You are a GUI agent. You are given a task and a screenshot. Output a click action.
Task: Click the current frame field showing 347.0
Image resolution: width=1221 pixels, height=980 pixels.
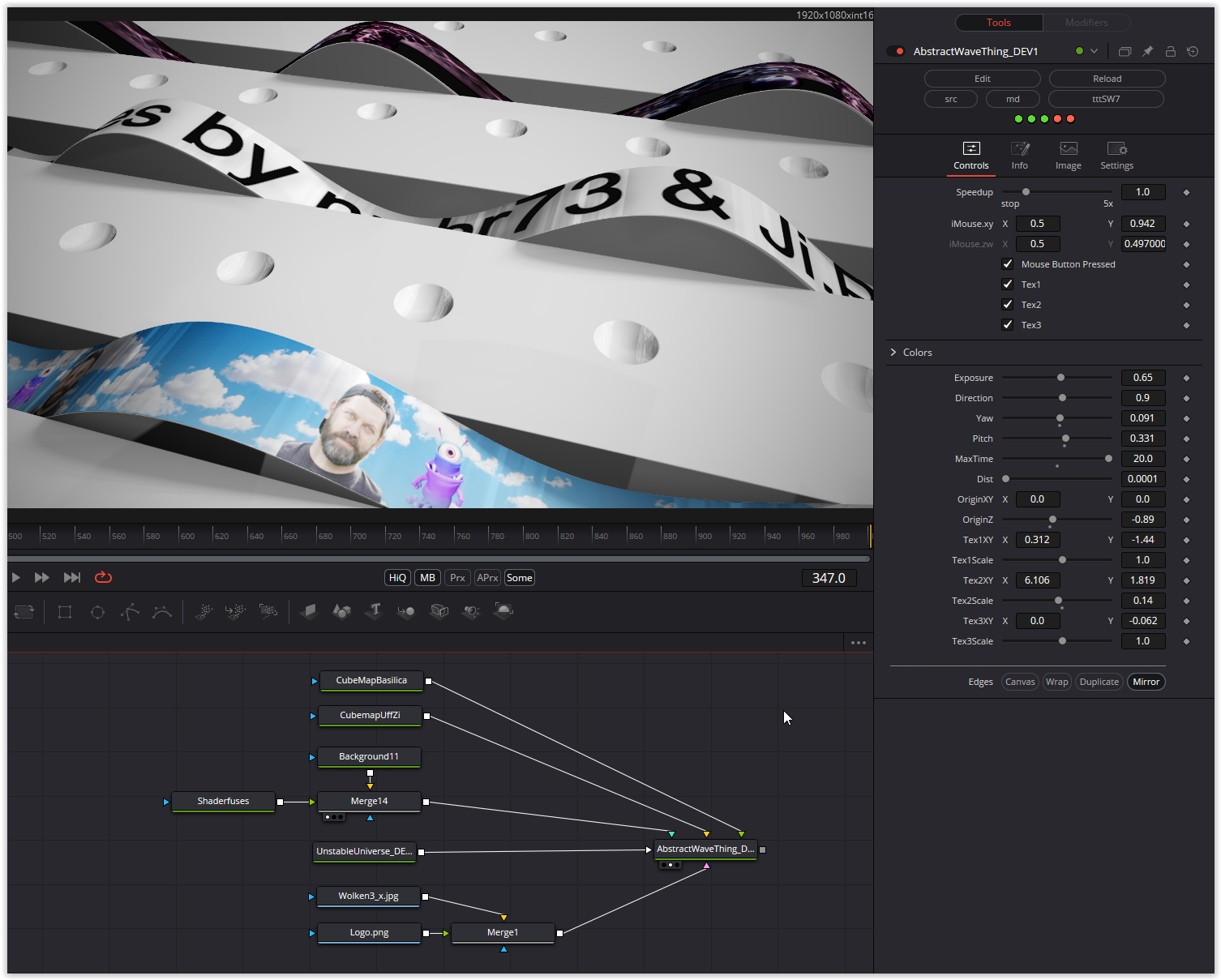click(829, 578)
